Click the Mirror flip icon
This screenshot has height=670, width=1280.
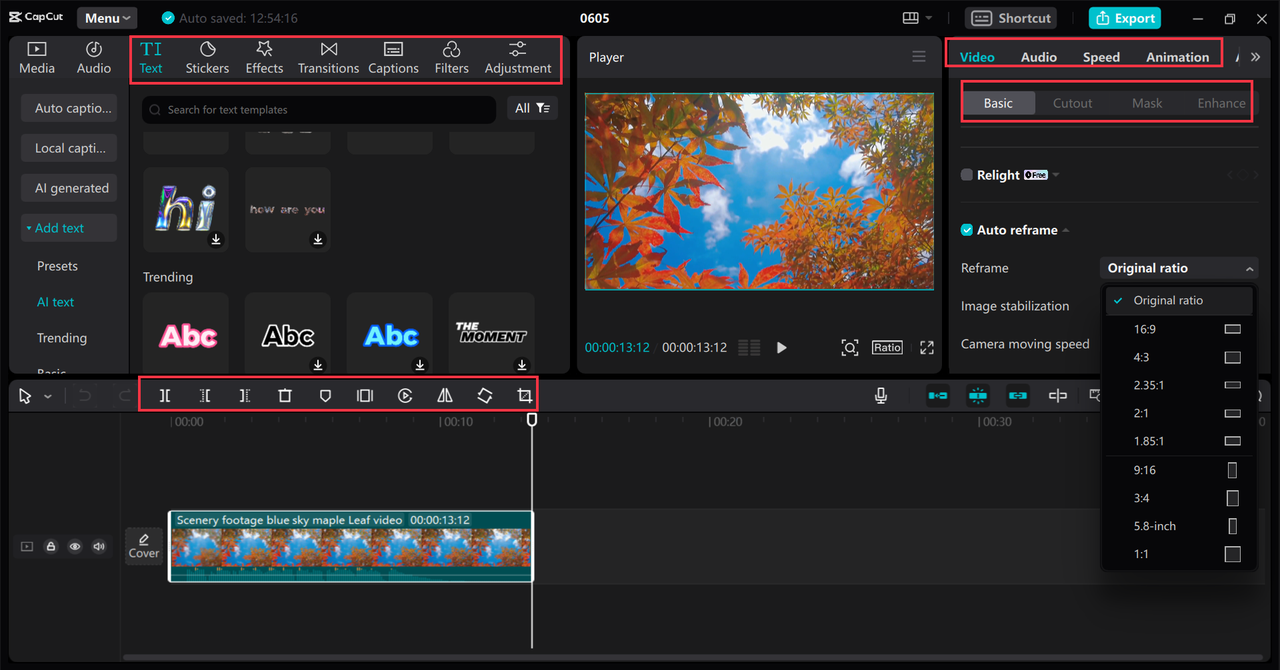pos(445,396)
